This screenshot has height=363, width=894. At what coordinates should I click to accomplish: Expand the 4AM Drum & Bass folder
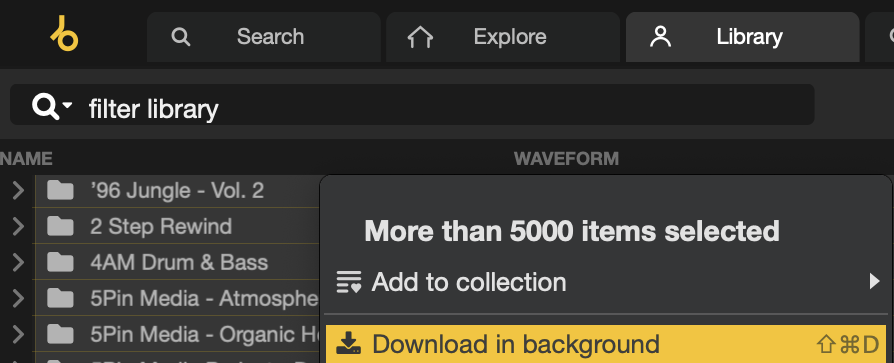point(18,262)
